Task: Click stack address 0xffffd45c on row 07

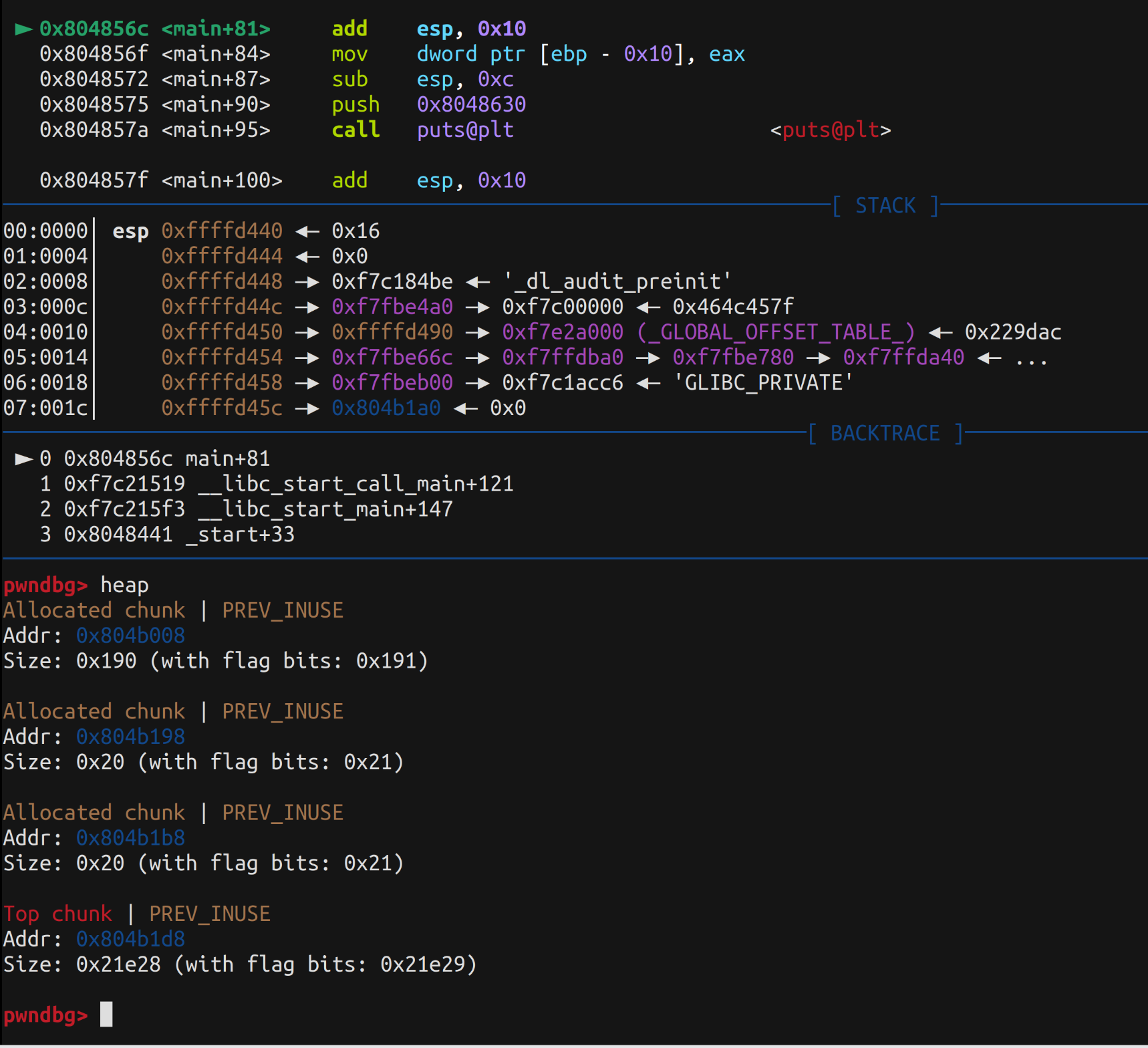Action: pos(222,408)
